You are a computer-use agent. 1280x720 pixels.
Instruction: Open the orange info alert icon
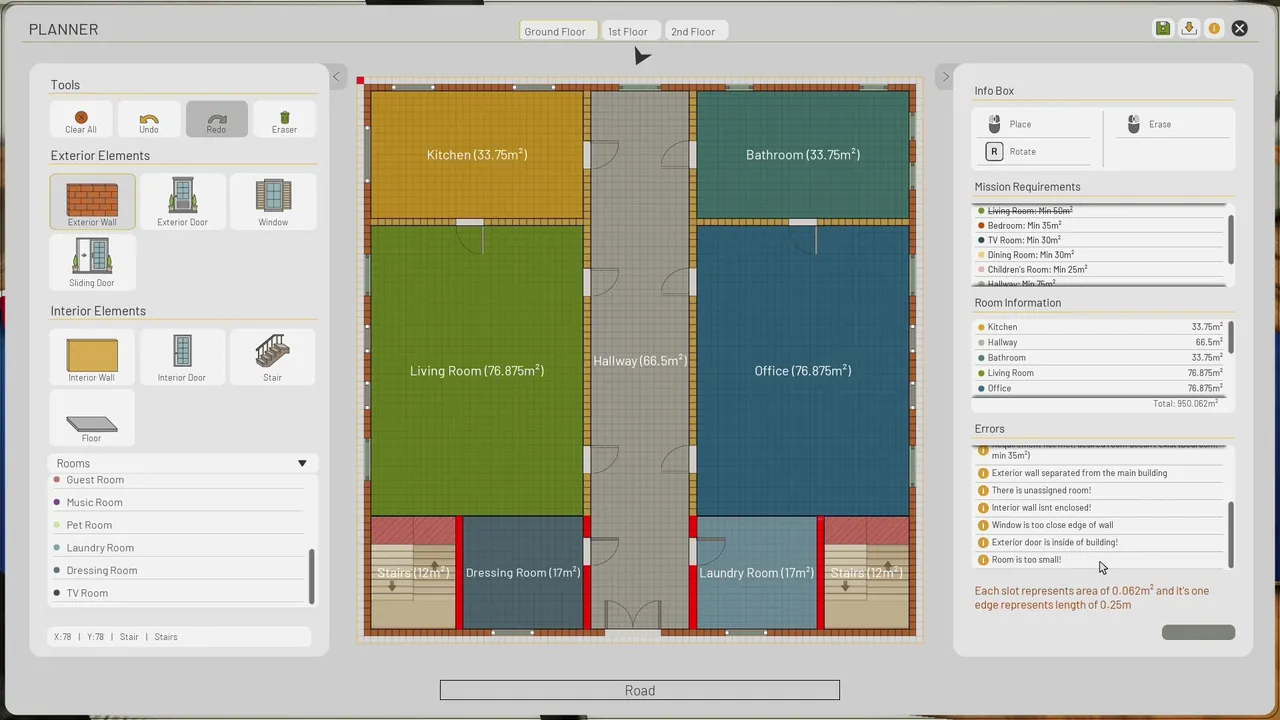click(x=1214, y=28)
